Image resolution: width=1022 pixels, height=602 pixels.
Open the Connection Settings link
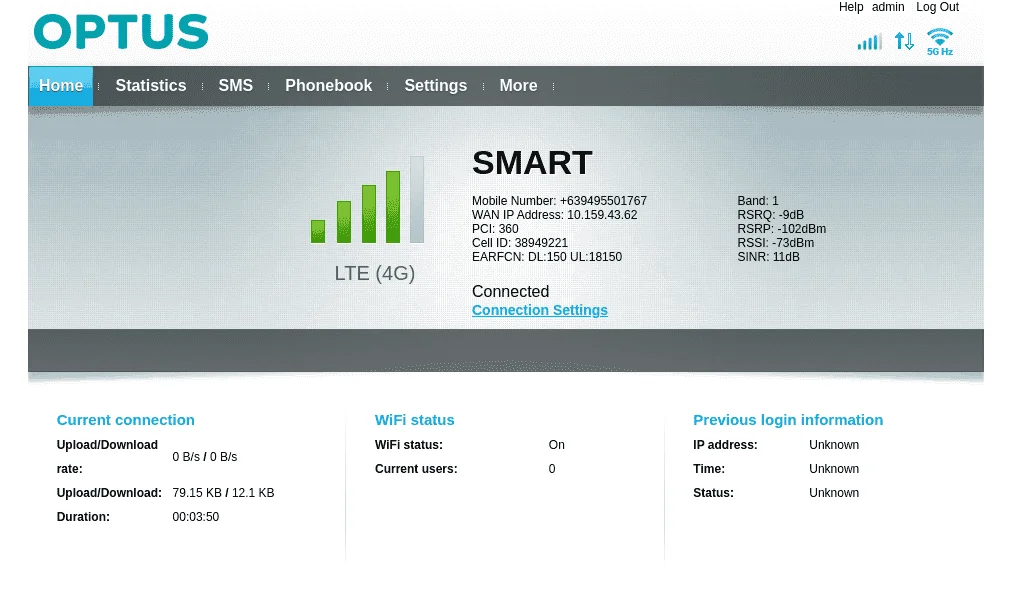pyautogui.click(x=540, y=310)
